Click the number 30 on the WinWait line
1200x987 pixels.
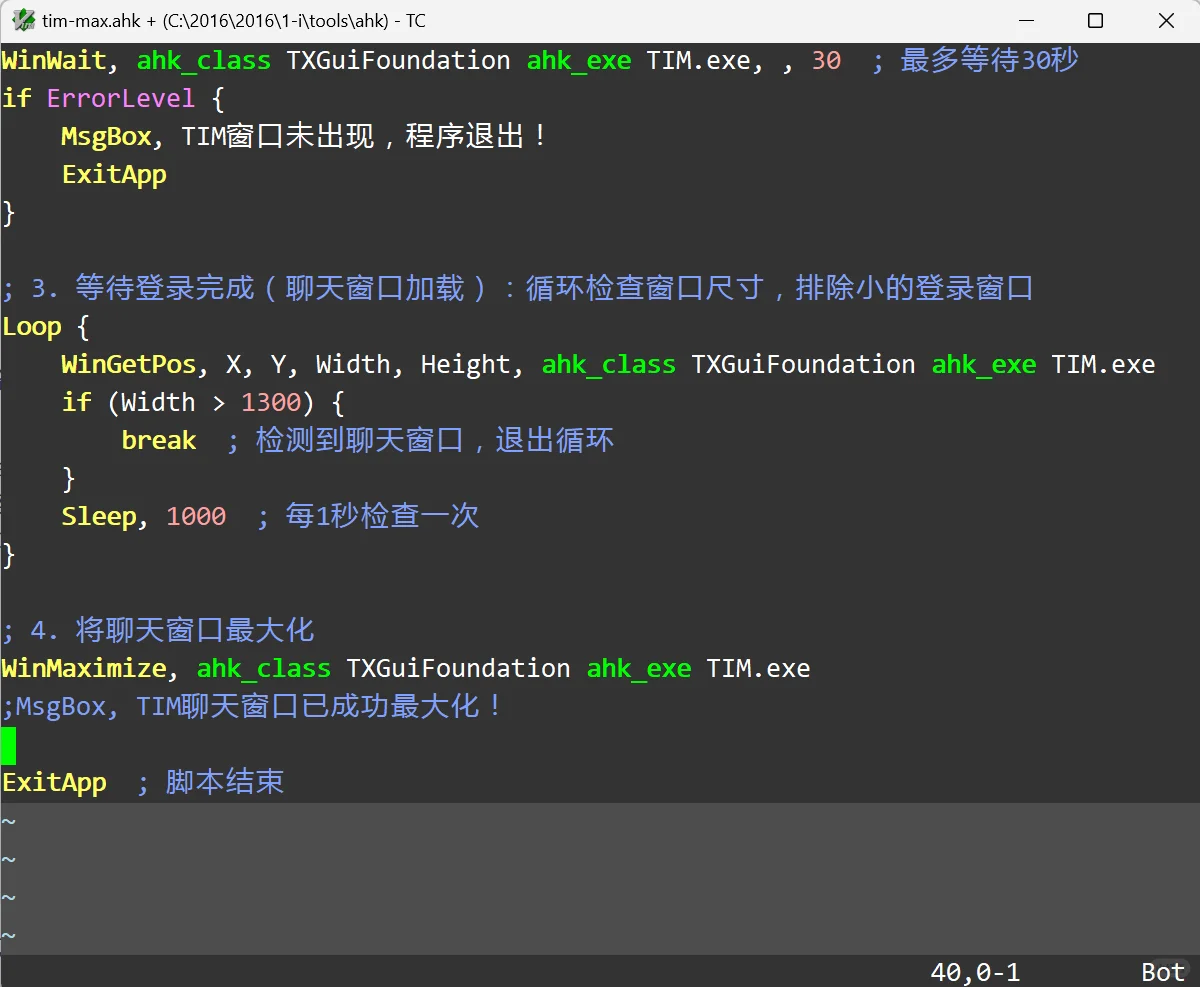826,60
